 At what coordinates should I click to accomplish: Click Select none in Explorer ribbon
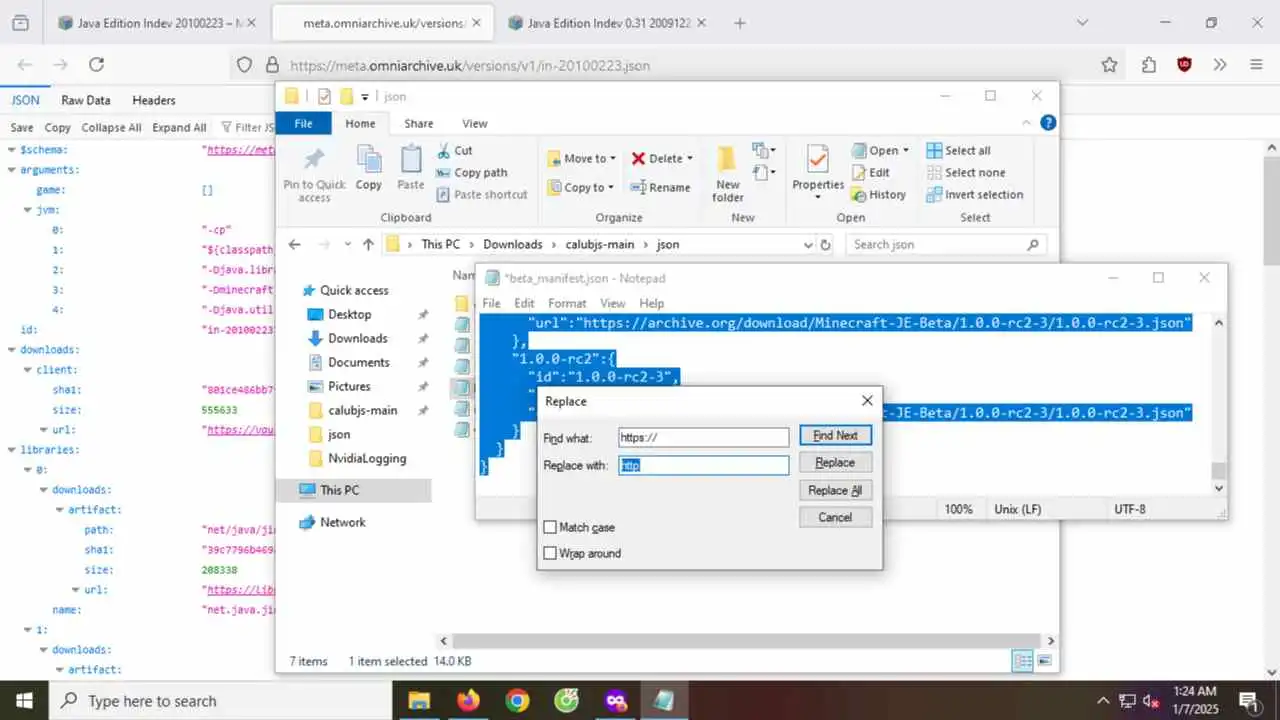(x=965, y=172)
